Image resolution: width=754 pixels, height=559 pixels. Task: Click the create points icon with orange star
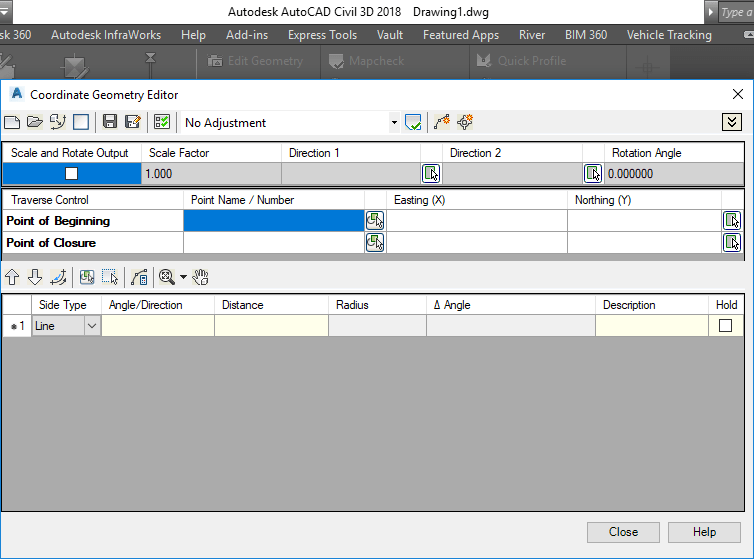[465, 122]
